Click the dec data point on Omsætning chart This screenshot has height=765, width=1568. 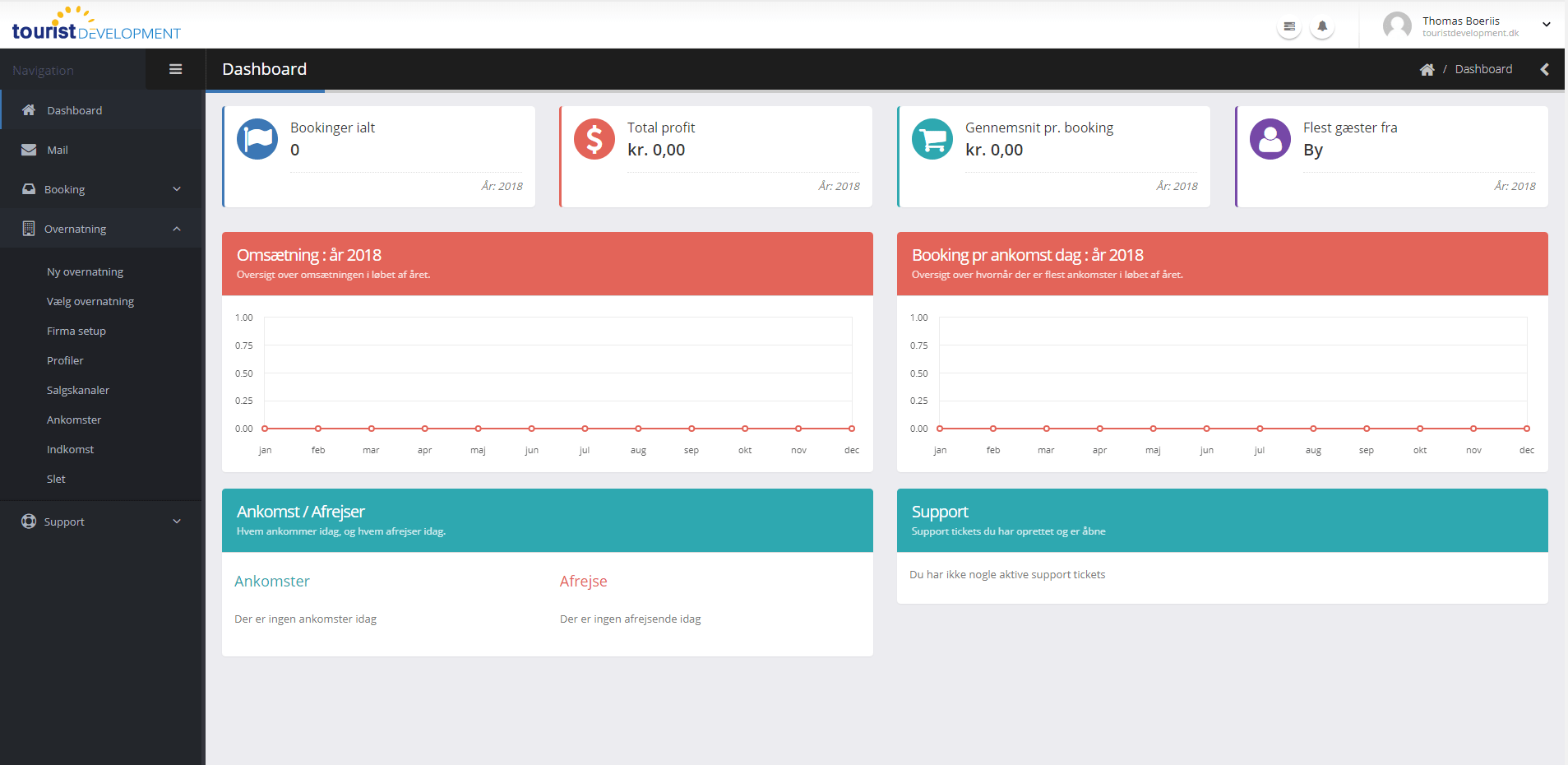[x=852, y=429]
